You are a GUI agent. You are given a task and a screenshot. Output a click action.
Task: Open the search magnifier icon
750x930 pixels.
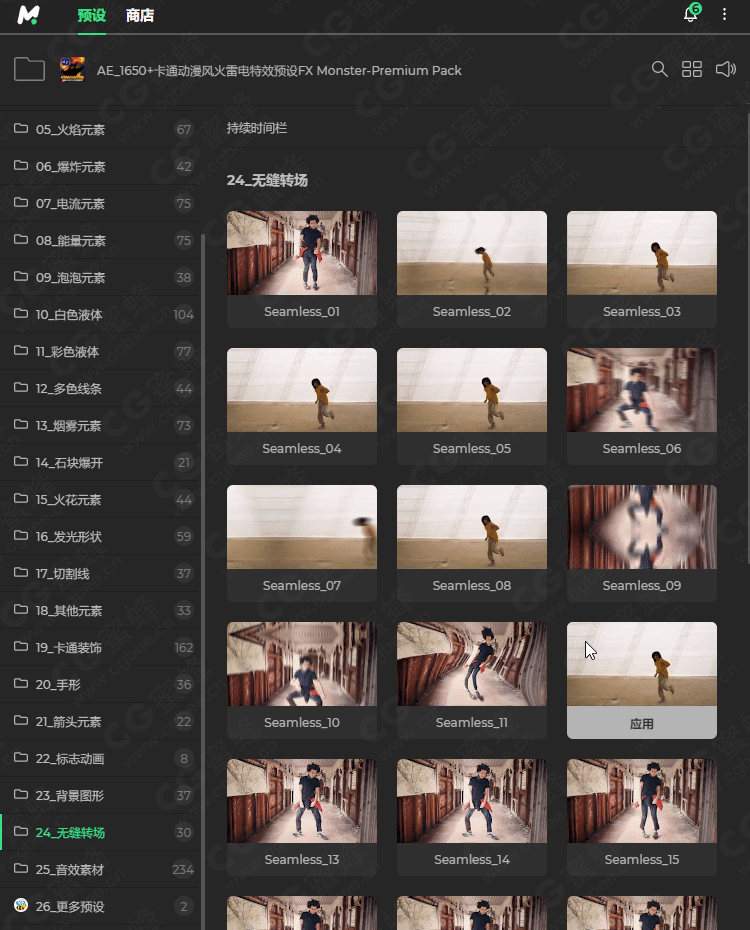point(659,69)
